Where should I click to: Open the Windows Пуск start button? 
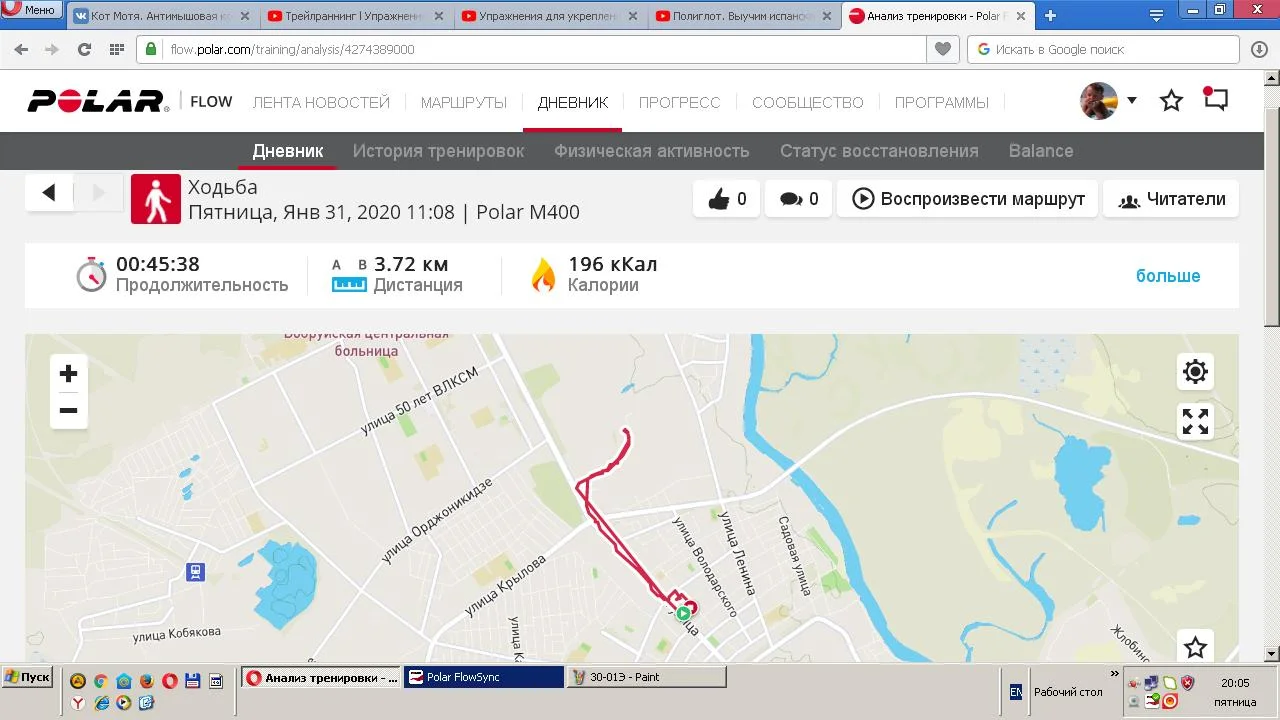pos(27,677)
